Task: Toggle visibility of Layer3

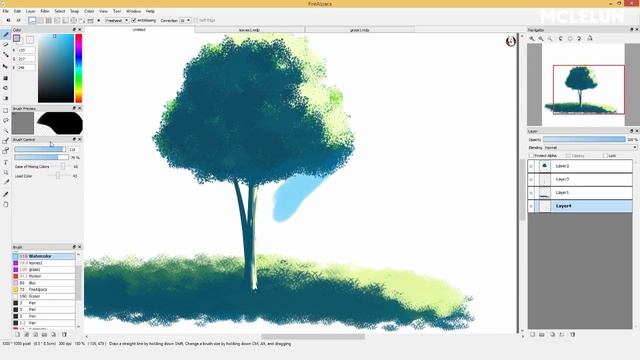Action: pyautogui.click(x=531, y=179)
